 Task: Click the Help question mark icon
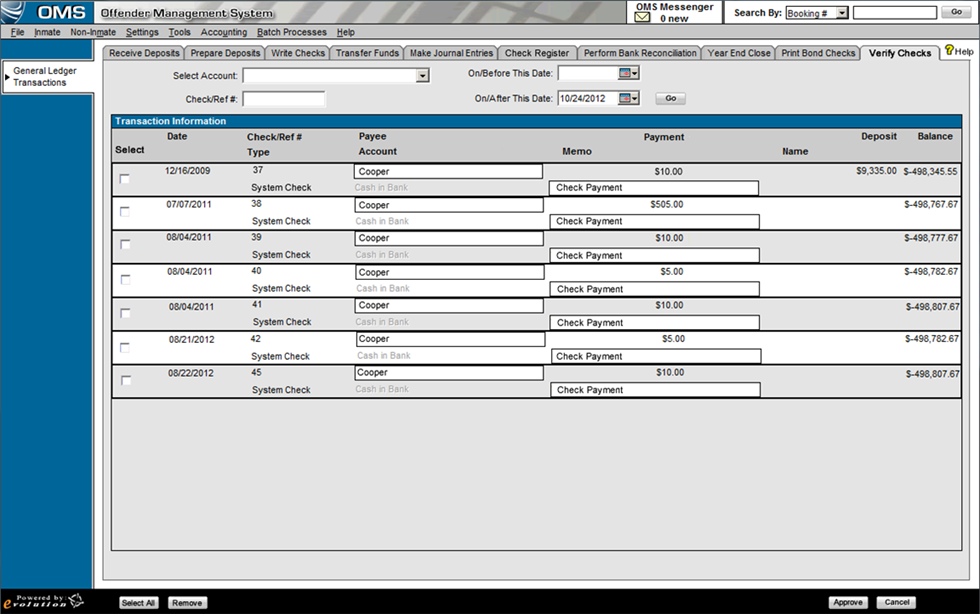coord(949,51)
